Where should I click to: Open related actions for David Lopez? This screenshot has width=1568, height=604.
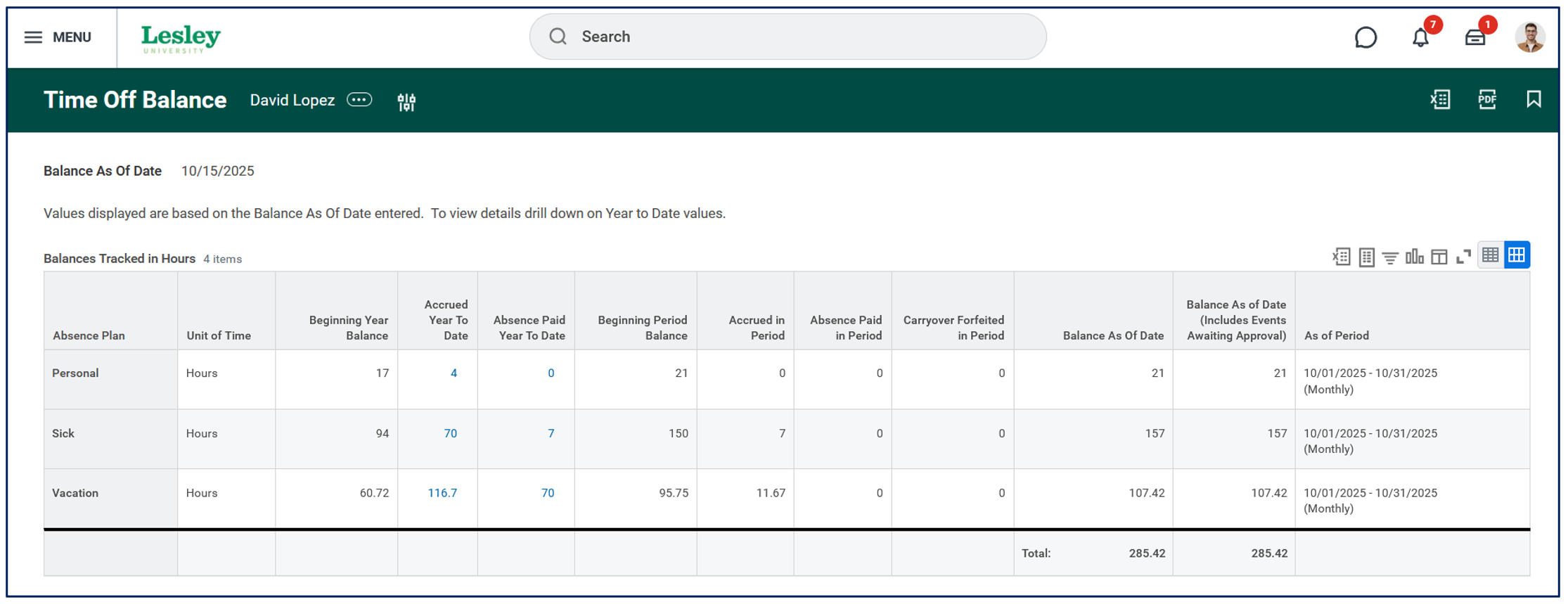click(359, 100)
